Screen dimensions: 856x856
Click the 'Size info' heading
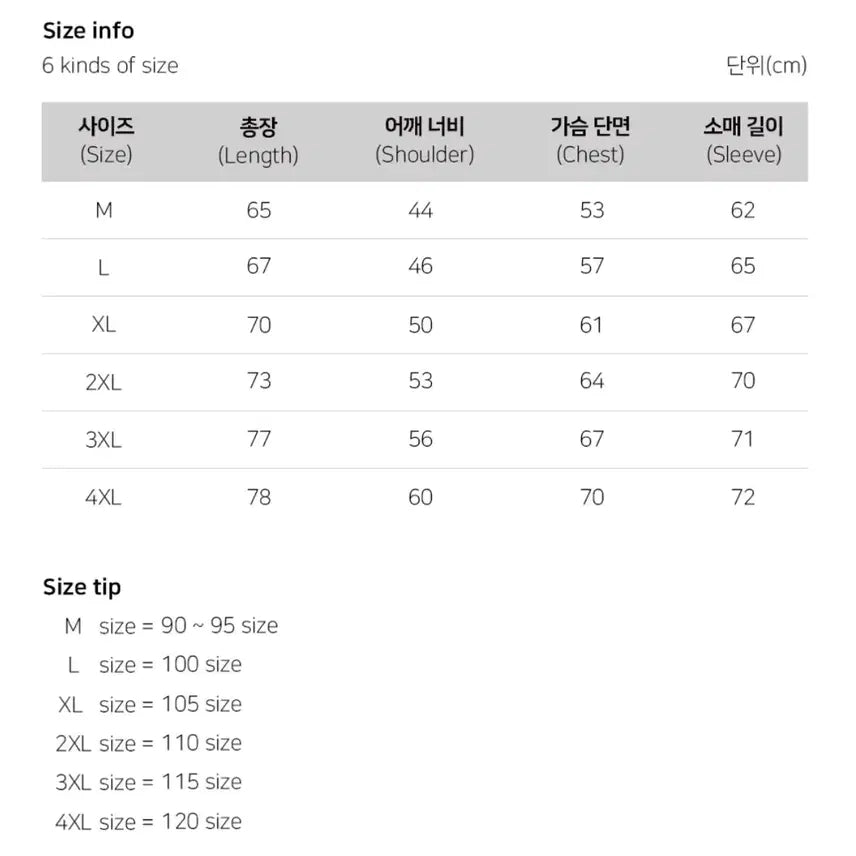coord(88,31)
